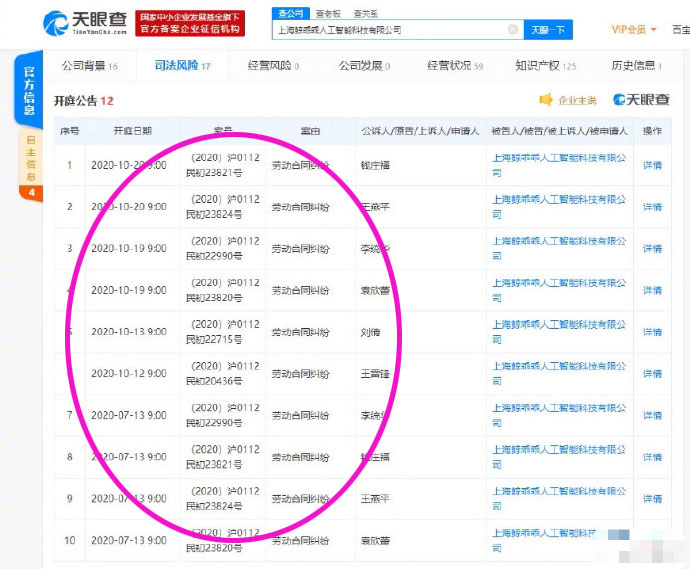Open 详情 for row 1 钱庄福
The image size is (690, 569).
pyautogui.click(x=652, y=165)
